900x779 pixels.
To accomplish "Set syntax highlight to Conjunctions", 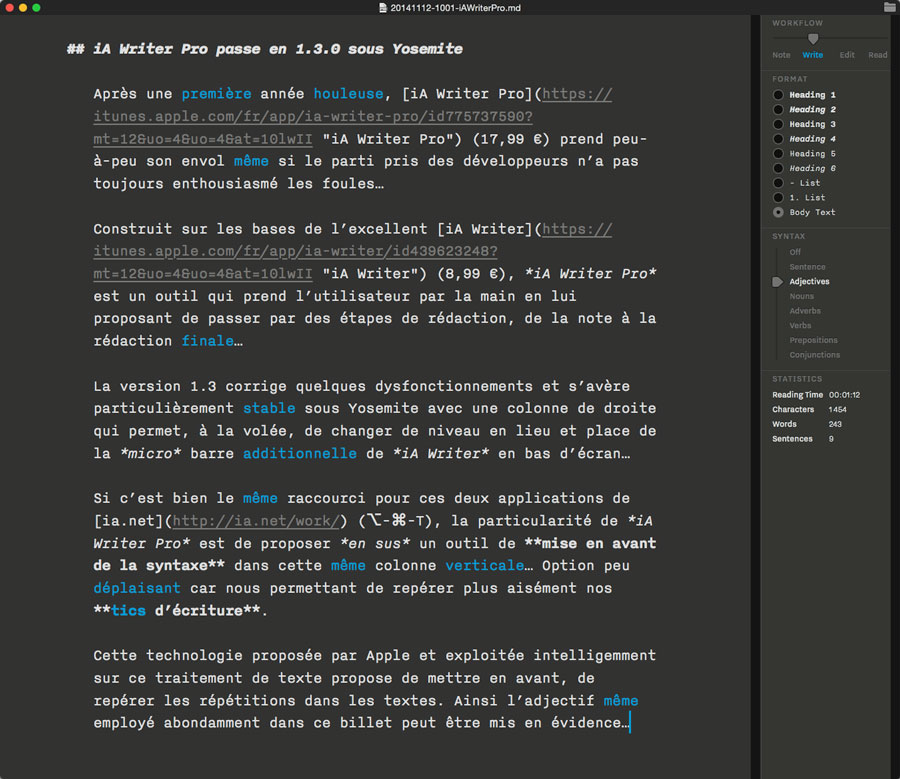I will [x=814, y=355].
